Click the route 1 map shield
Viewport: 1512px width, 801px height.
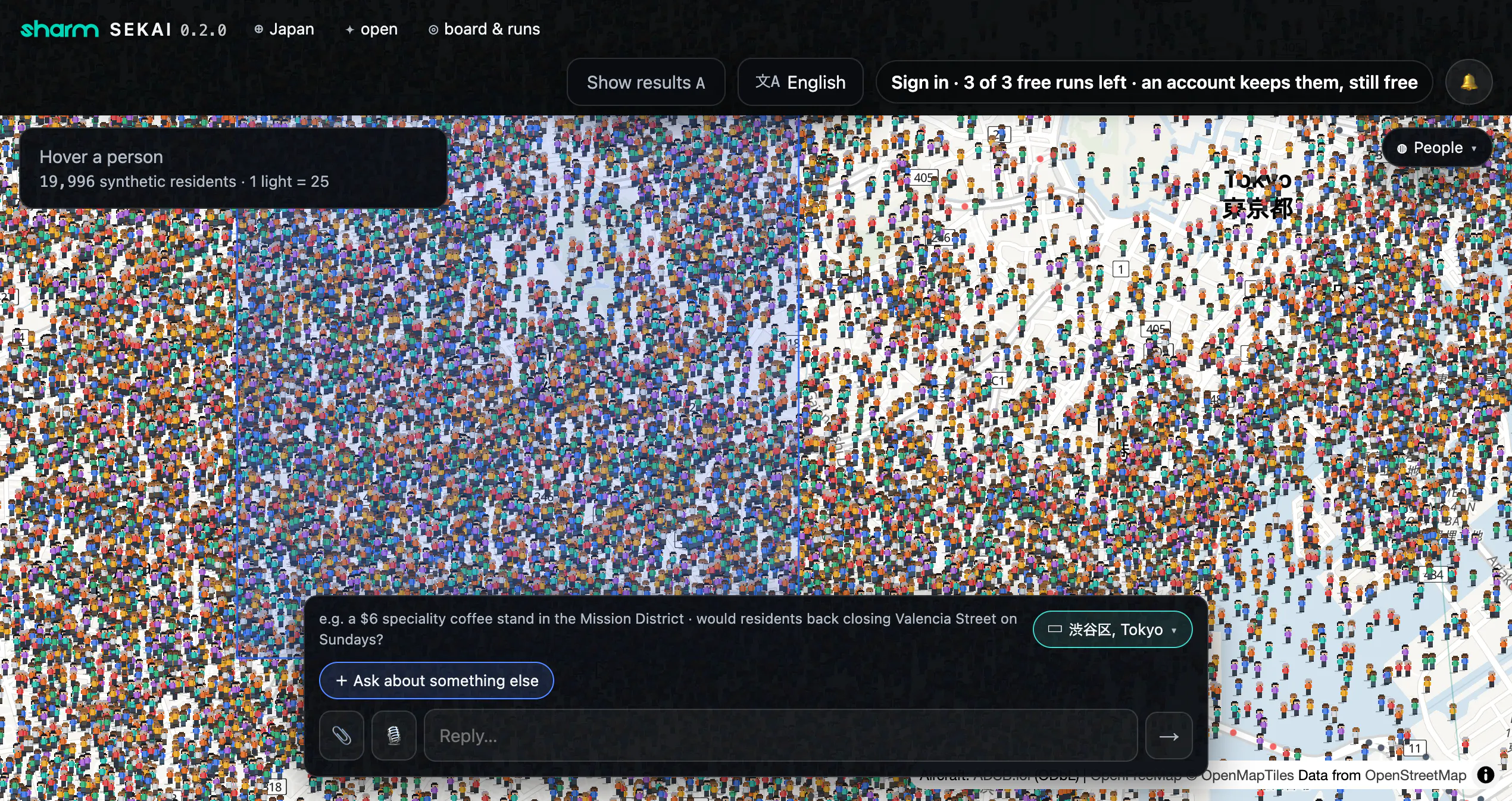coord(1120,269)
